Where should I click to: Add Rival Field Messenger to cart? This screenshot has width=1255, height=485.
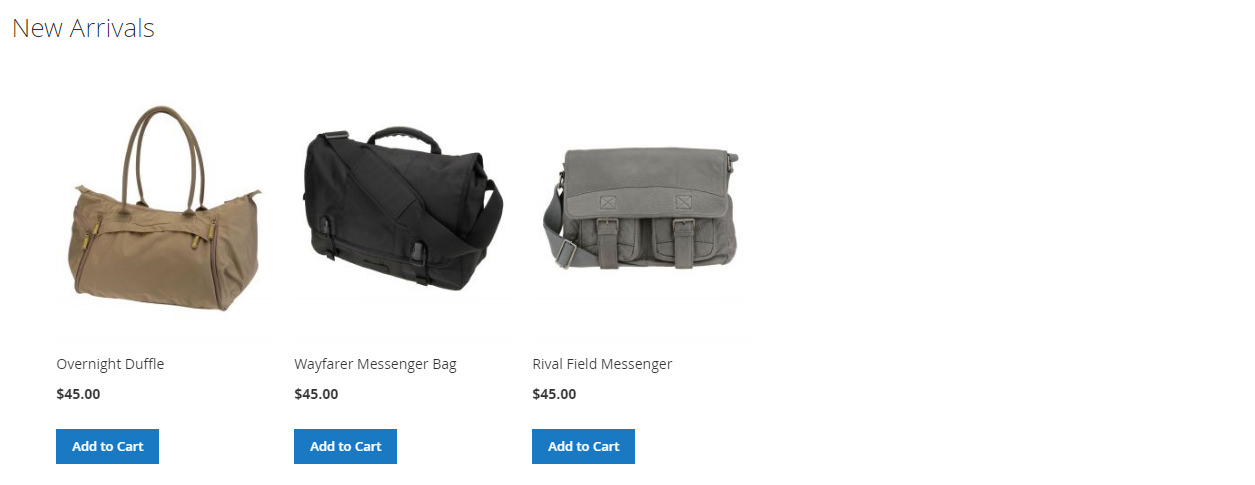click(x=583, y=446)
